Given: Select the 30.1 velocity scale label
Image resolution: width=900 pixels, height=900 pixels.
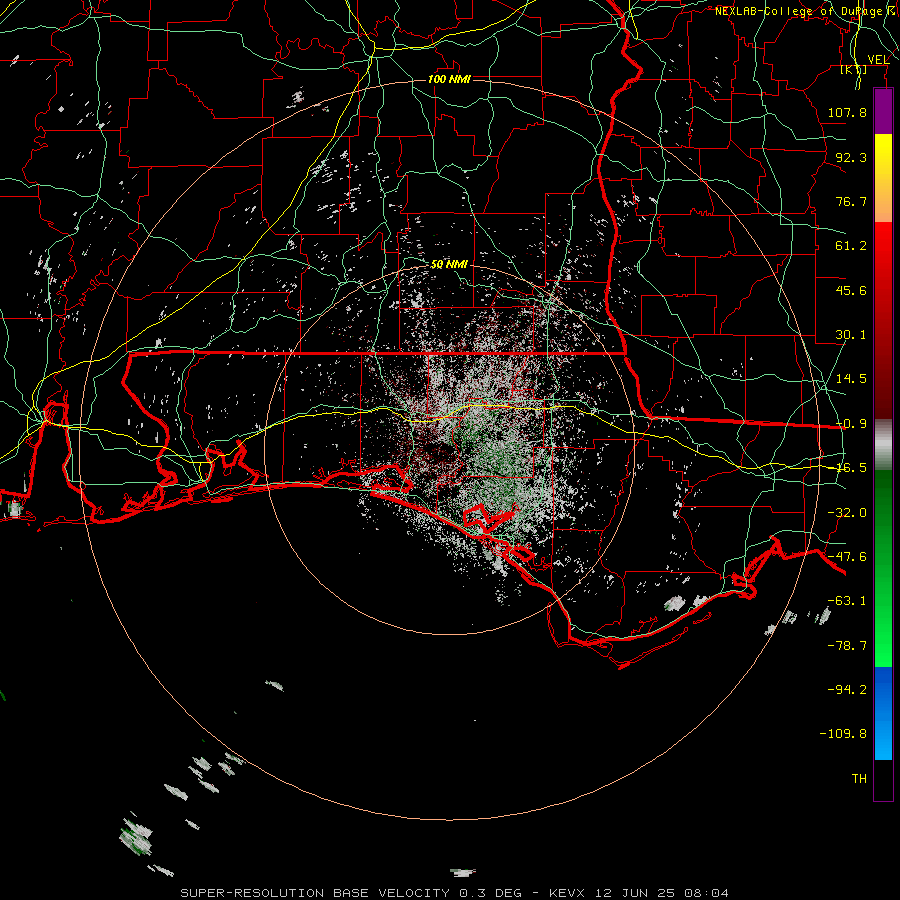Looking at the screenshot, I should click(851, 335).
